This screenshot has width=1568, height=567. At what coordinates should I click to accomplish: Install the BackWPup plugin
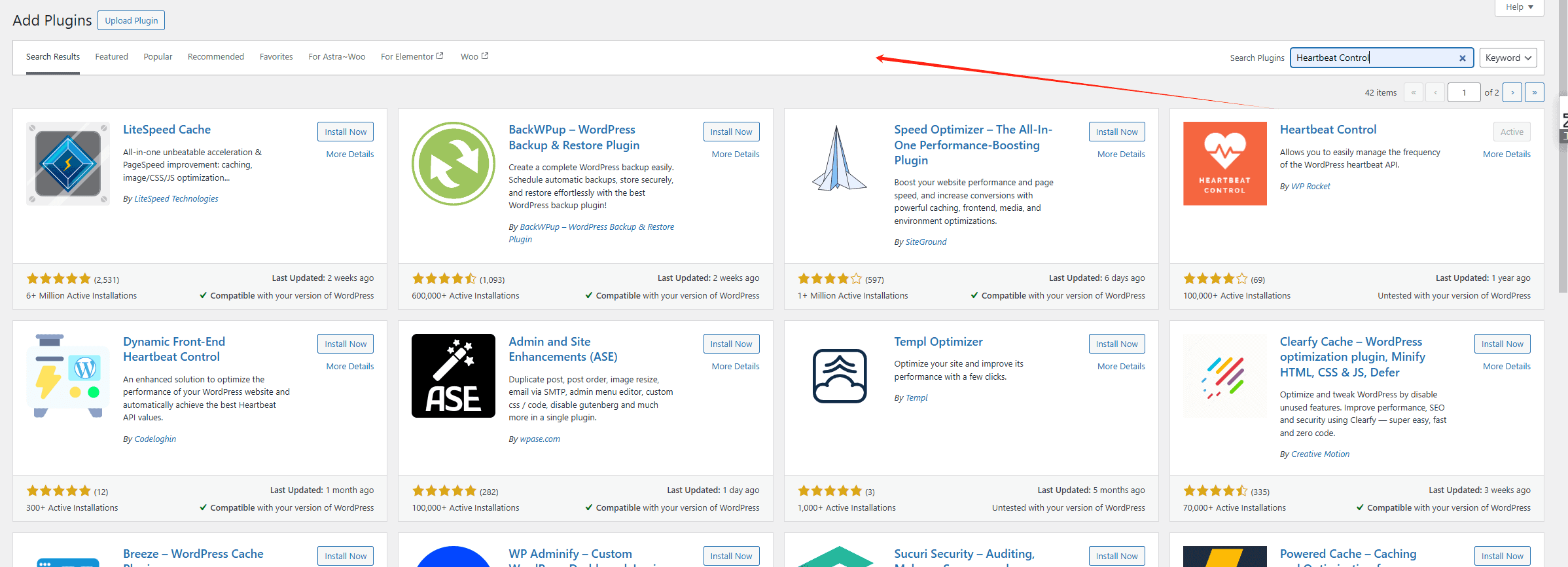click(732, 132)
